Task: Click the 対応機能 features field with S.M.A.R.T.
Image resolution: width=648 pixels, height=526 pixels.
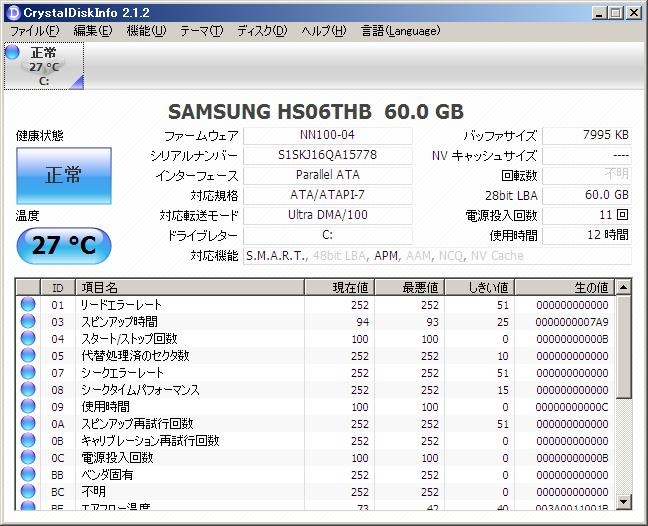Action: 437,256
